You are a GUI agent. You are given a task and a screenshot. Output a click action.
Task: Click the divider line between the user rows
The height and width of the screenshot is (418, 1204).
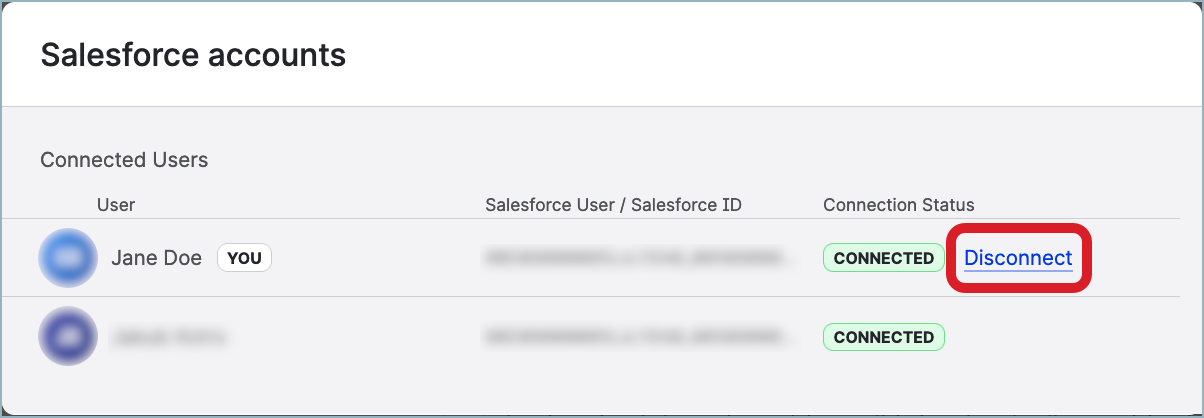click(600, 297)
